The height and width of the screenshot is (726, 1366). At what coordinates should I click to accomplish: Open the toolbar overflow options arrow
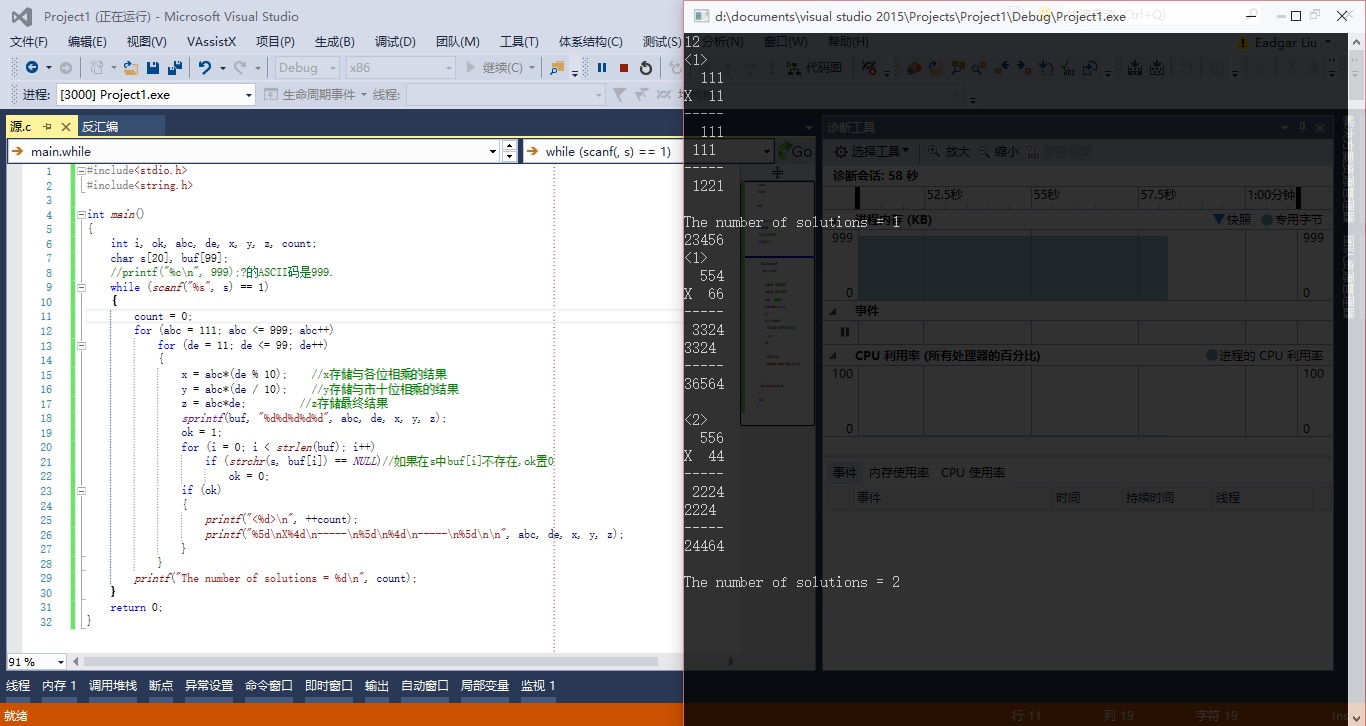click(575, 72)
